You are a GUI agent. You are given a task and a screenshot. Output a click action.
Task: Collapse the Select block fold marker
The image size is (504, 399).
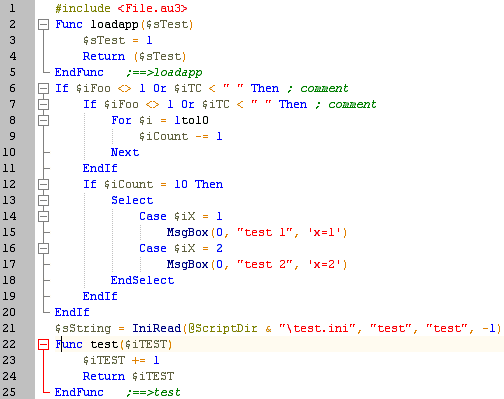[43, 200]
